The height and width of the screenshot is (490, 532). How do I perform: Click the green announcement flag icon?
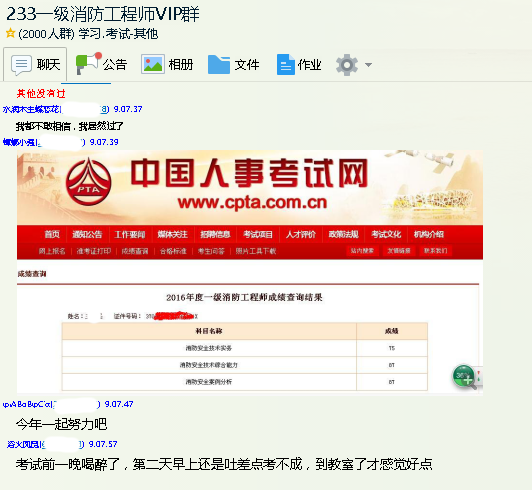[88, 63]
